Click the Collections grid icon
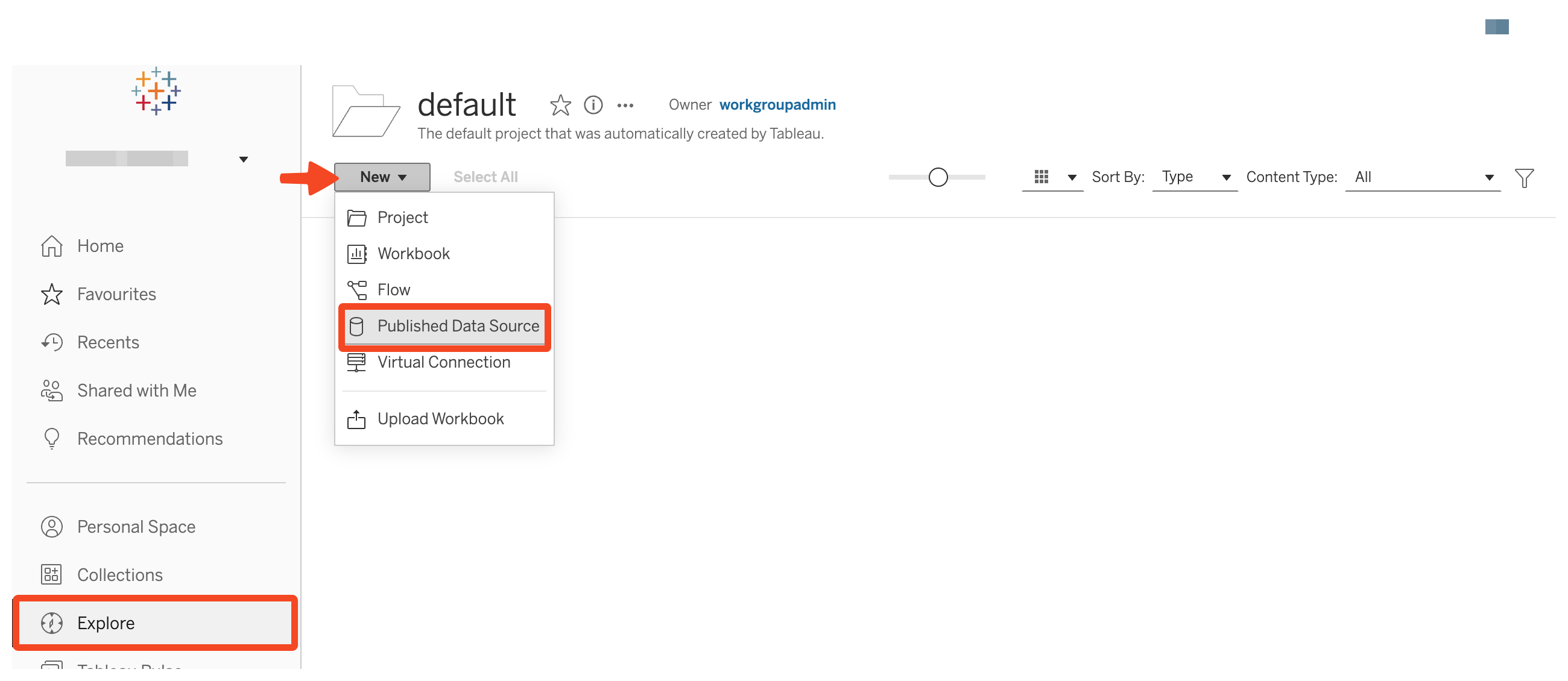 (x=52, y=575)
